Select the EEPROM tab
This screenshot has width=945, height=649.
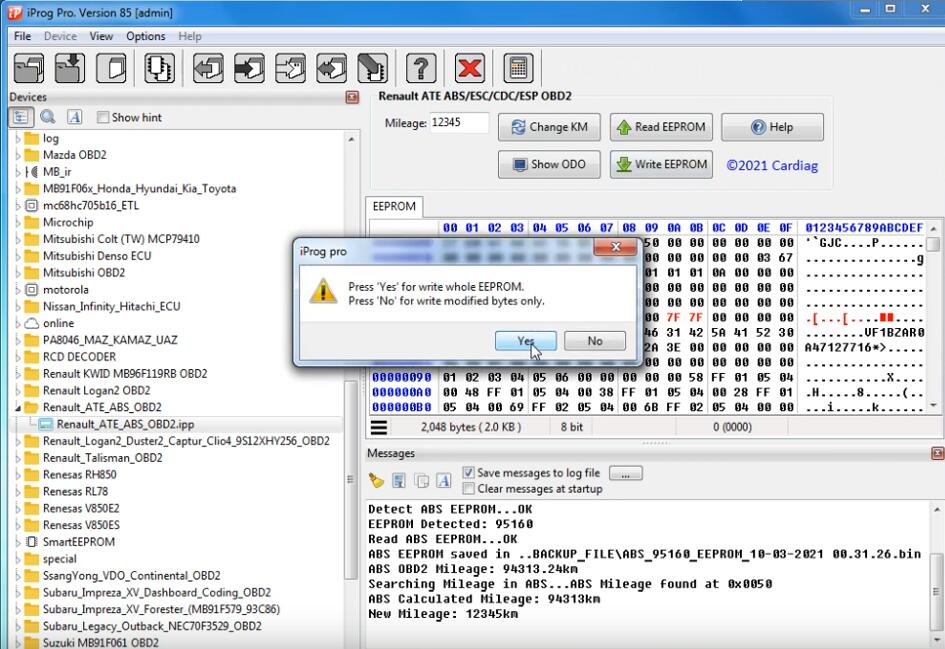pyautogui.click(x=394, y=206)
